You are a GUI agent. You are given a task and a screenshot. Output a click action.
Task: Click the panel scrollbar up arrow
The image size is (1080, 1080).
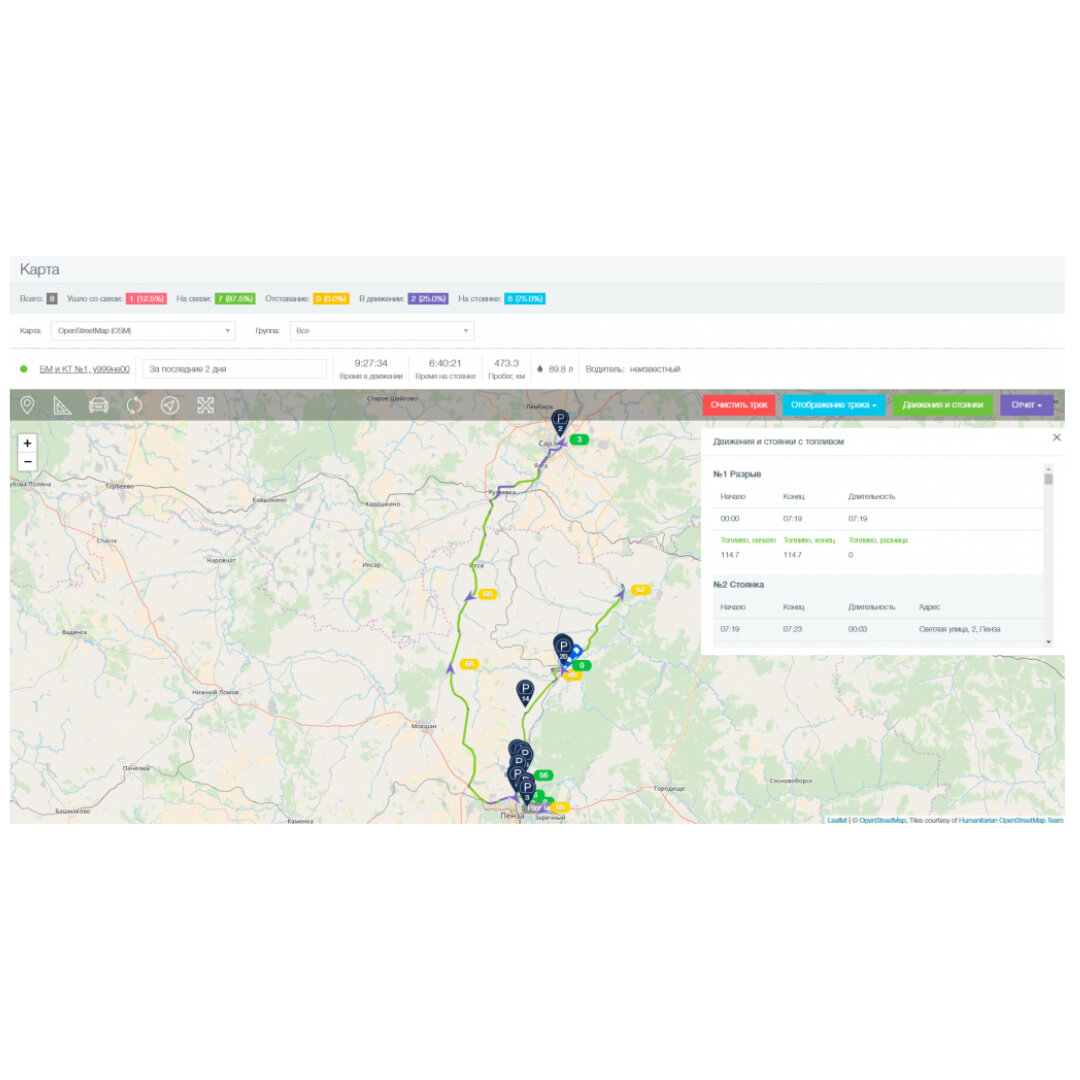point(1048,468)
